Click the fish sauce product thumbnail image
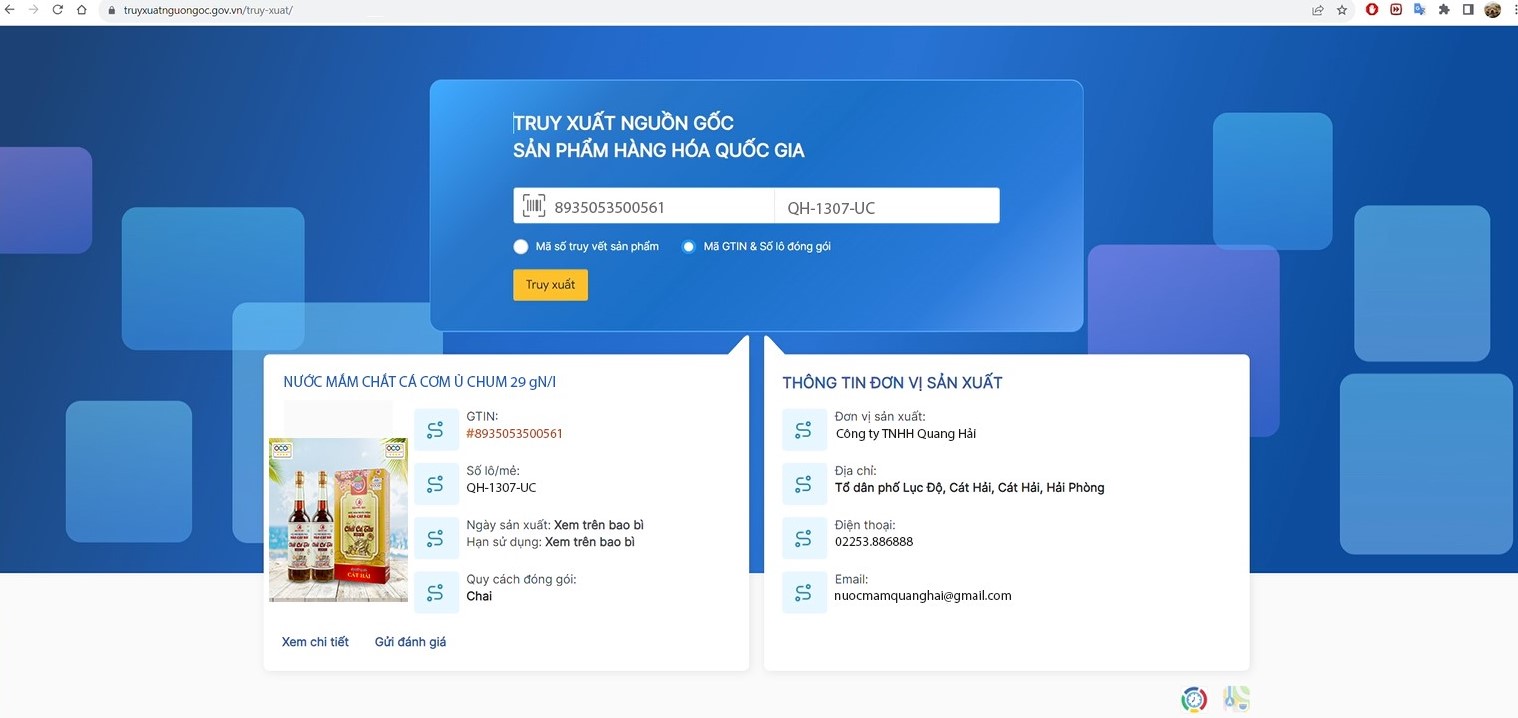The image size is (1518, 718). pos(338,520)
